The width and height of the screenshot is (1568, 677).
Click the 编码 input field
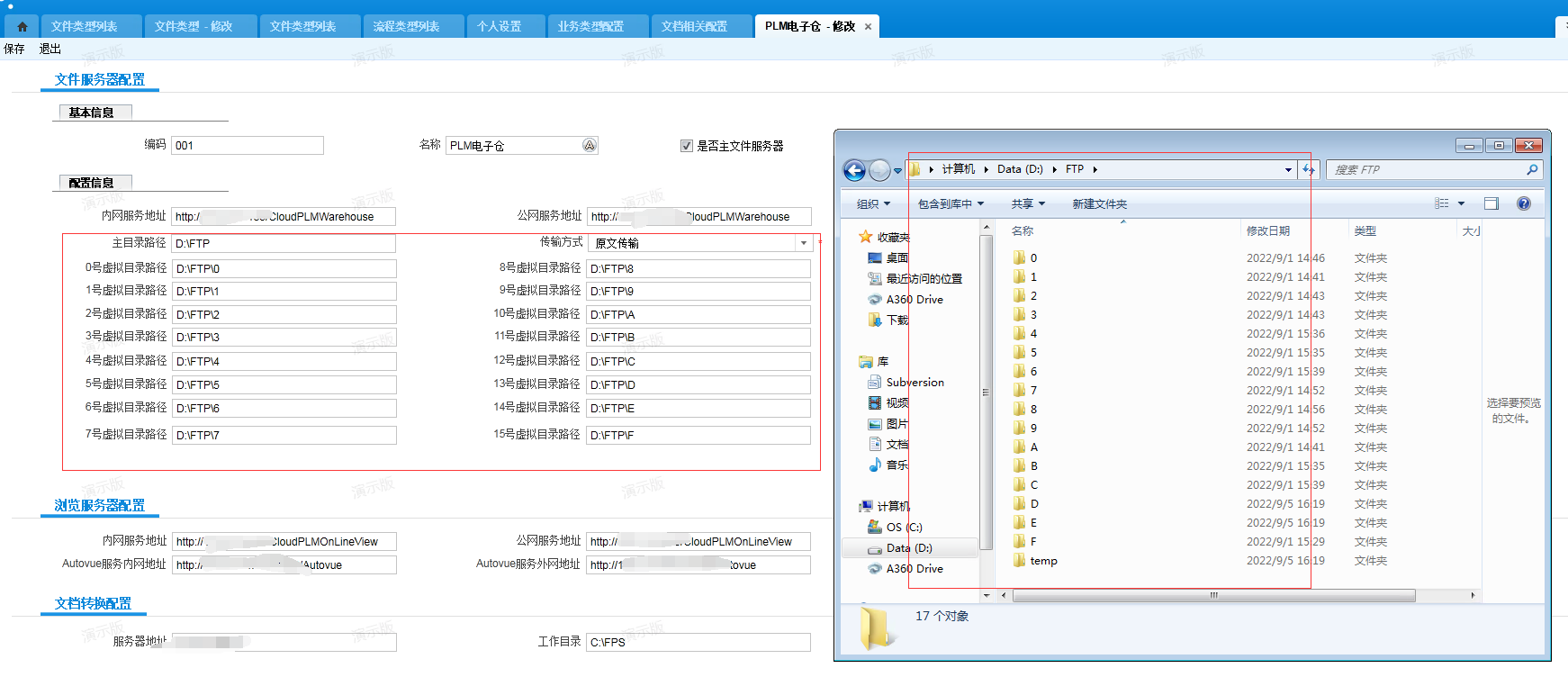pos(248,145)
